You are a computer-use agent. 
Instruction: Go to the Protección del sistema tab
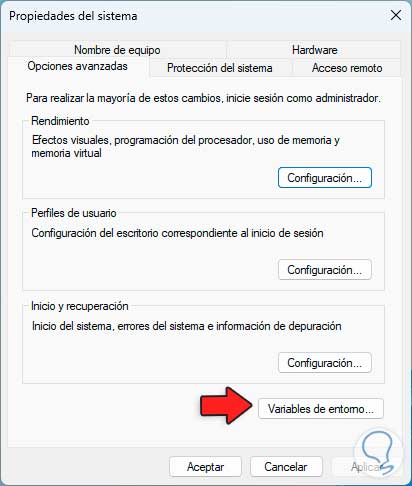click(x=220, y=68)
